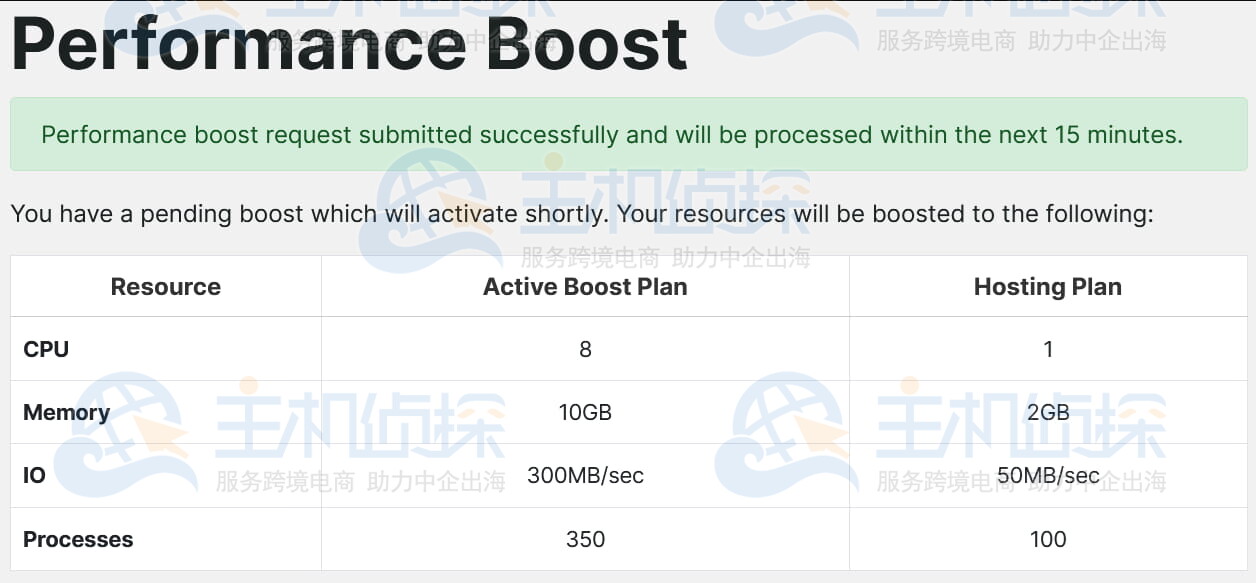Select the 100 processes hosting value
Screen dimensions: 1256x583
point(1047,539)
